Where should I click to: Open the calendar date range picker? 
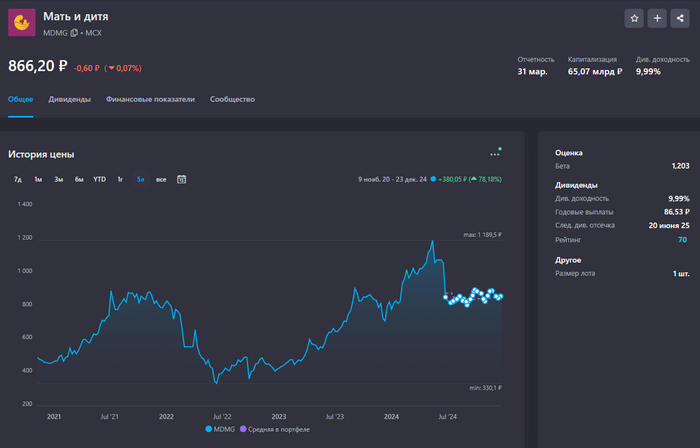pos(181,179)
